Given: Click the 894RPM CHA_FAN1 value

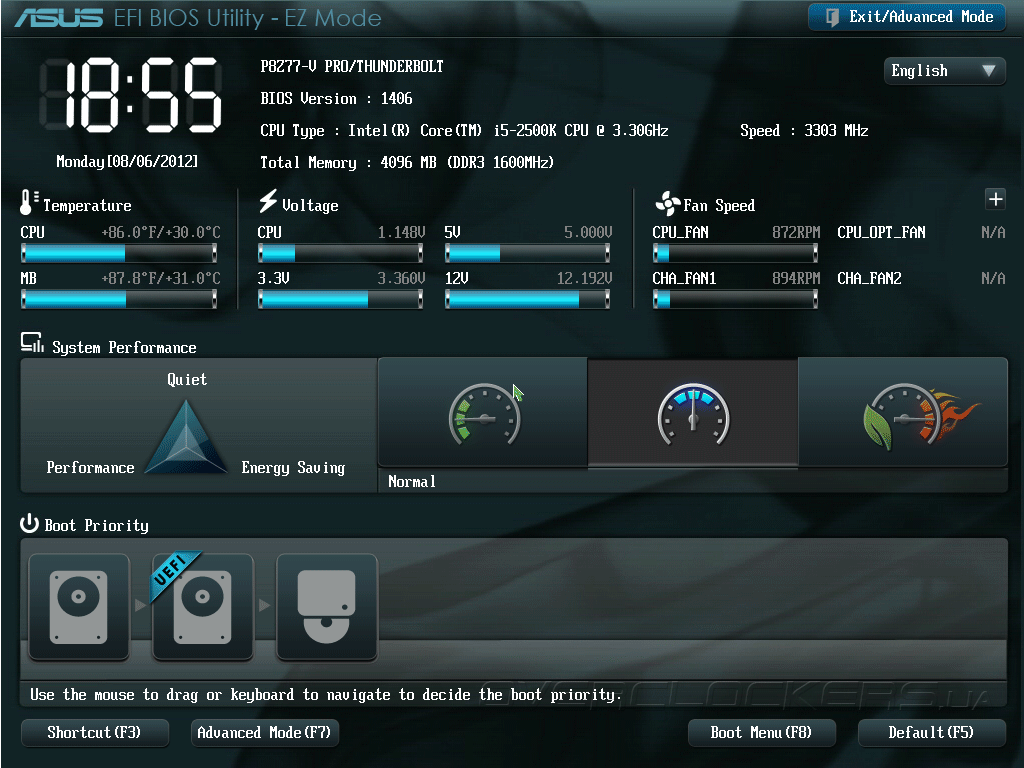Looking at the screenshot, I should tap(796, 279).
